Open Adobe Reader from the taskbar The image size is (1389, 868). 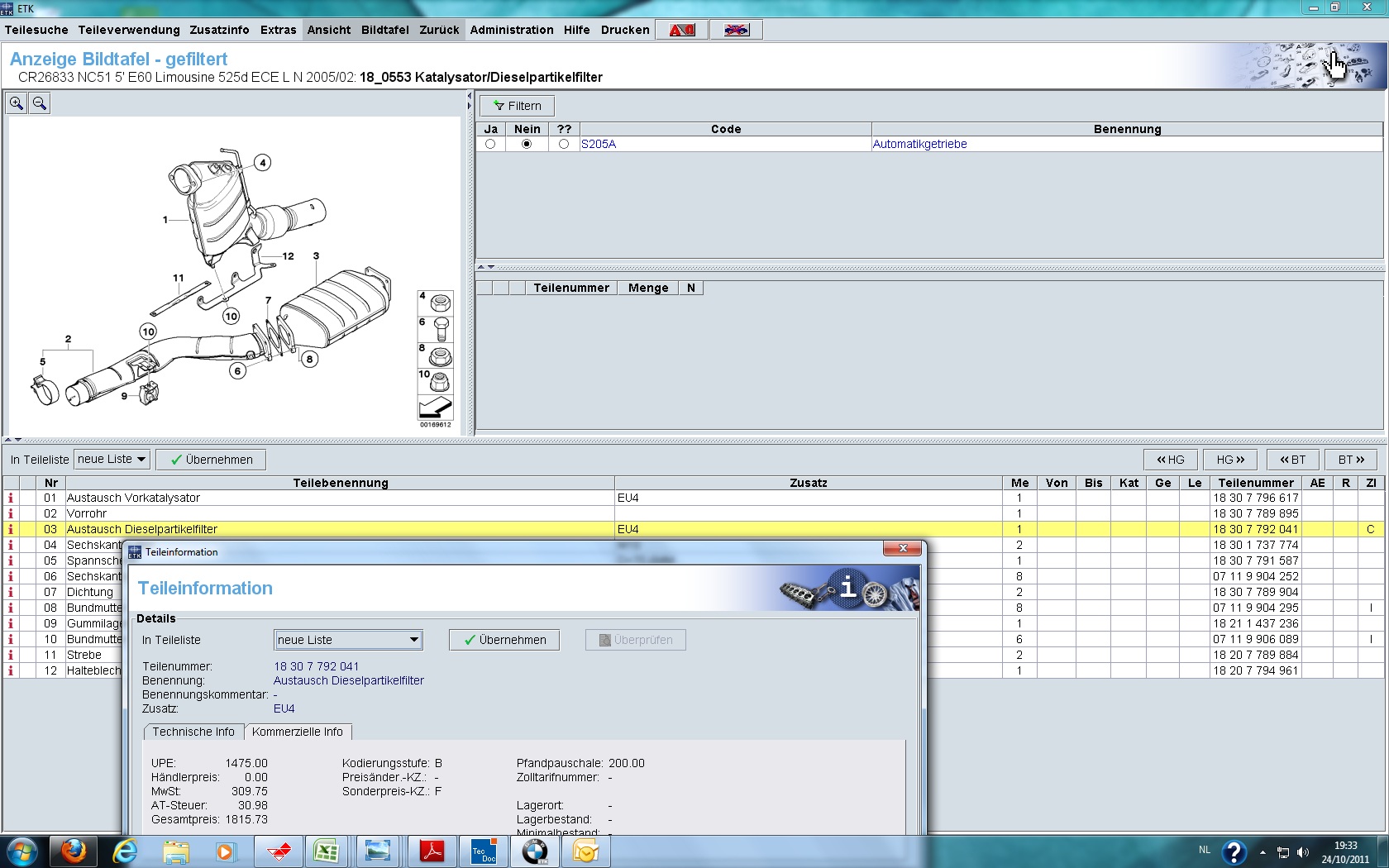(432, 851)
